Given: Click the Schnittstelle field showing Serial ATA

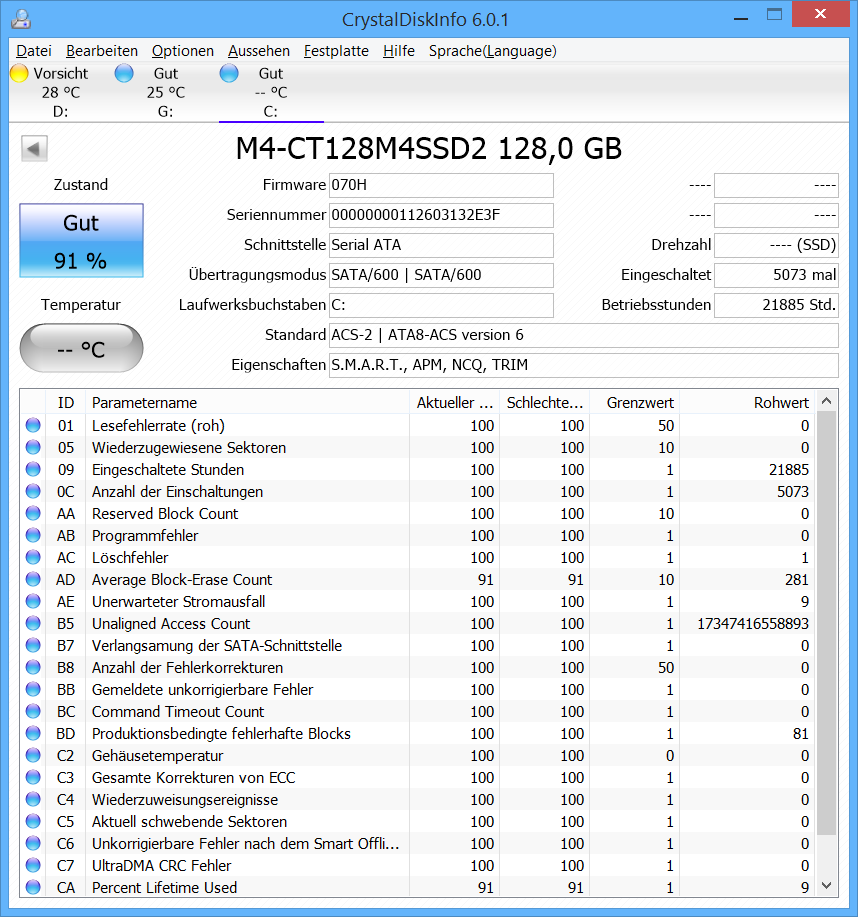Looking at the screenshot, I should pyautogui.click(x=441, y=245).
